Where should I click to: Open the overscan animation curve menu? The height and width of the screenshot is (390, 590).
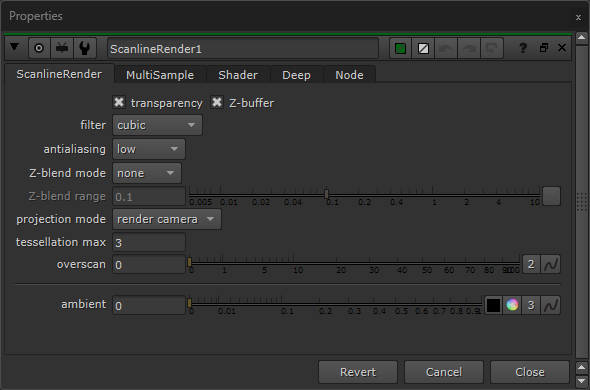551,264
